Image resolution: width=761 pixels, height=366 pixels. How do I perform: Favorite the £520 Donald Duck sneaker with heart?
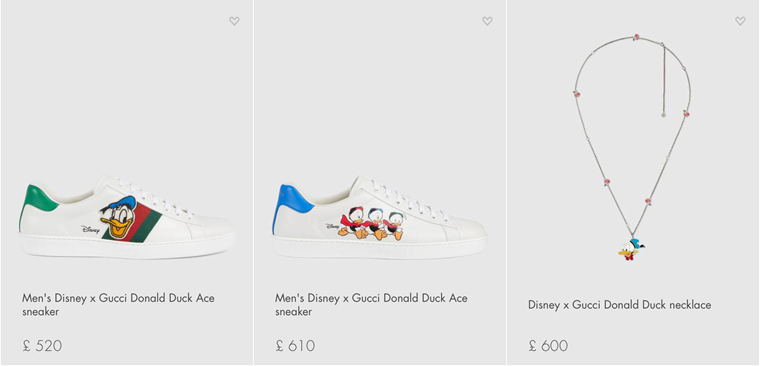[234, 21]
